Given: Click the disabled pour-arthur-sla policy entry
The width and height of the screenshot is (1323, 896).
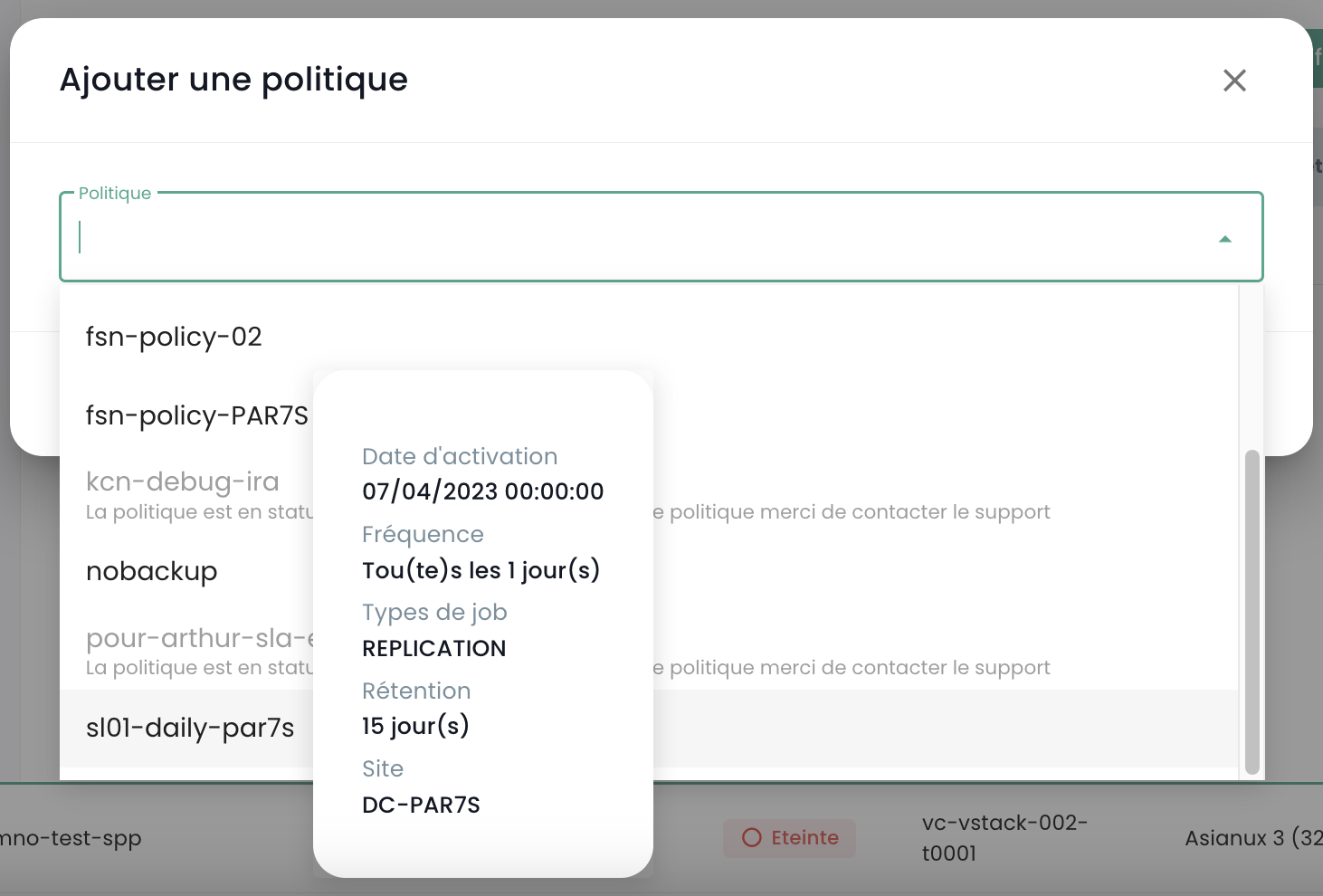Looking at the screenshot, I should click(199, 638).
